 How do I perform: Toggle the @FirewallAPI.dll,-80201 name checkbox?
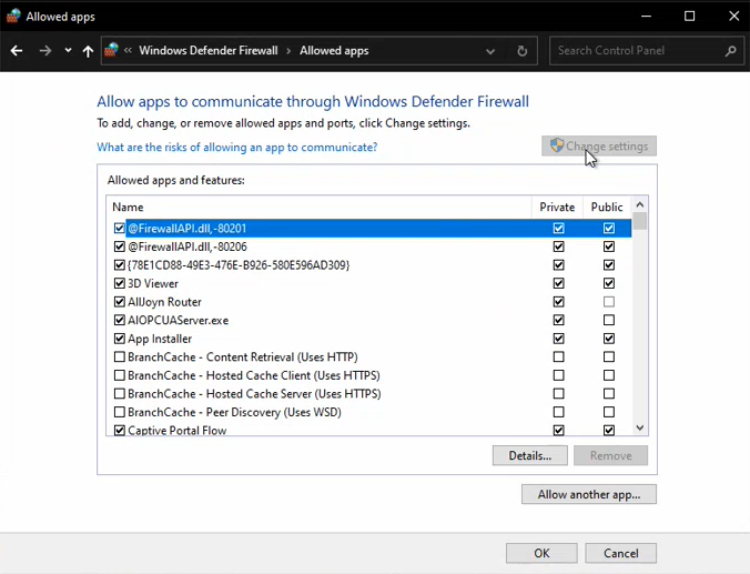pyautogui.click(x=119, y=228)
